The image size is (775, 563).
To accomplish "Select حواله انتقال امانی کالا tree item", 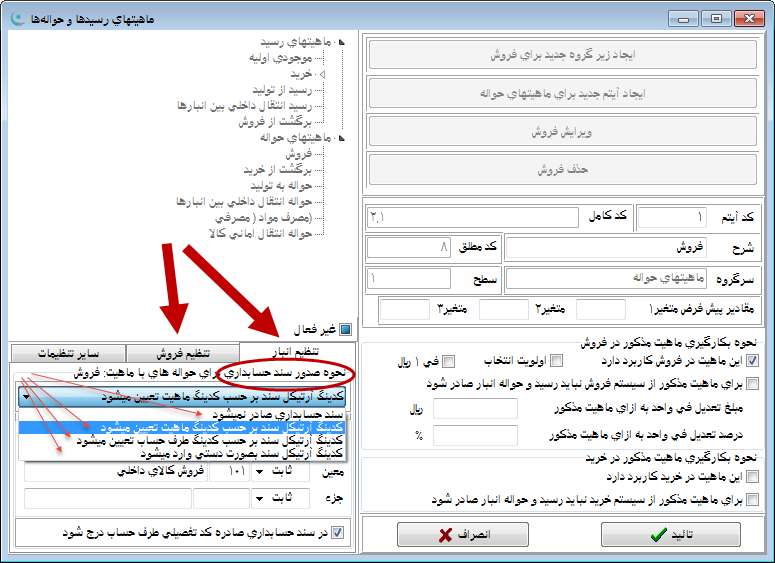I will [260, 233].
